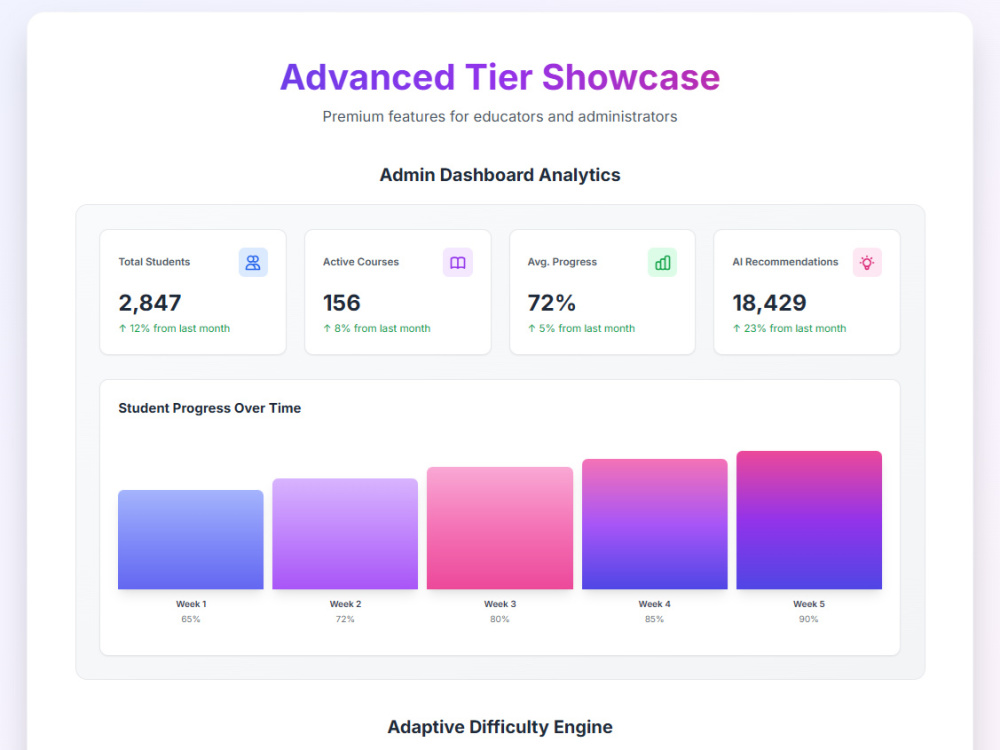Viewport: 1000px width, 750px height.
Task: Select the Week 3 chart bar
Action: click(x=500, y=528)
